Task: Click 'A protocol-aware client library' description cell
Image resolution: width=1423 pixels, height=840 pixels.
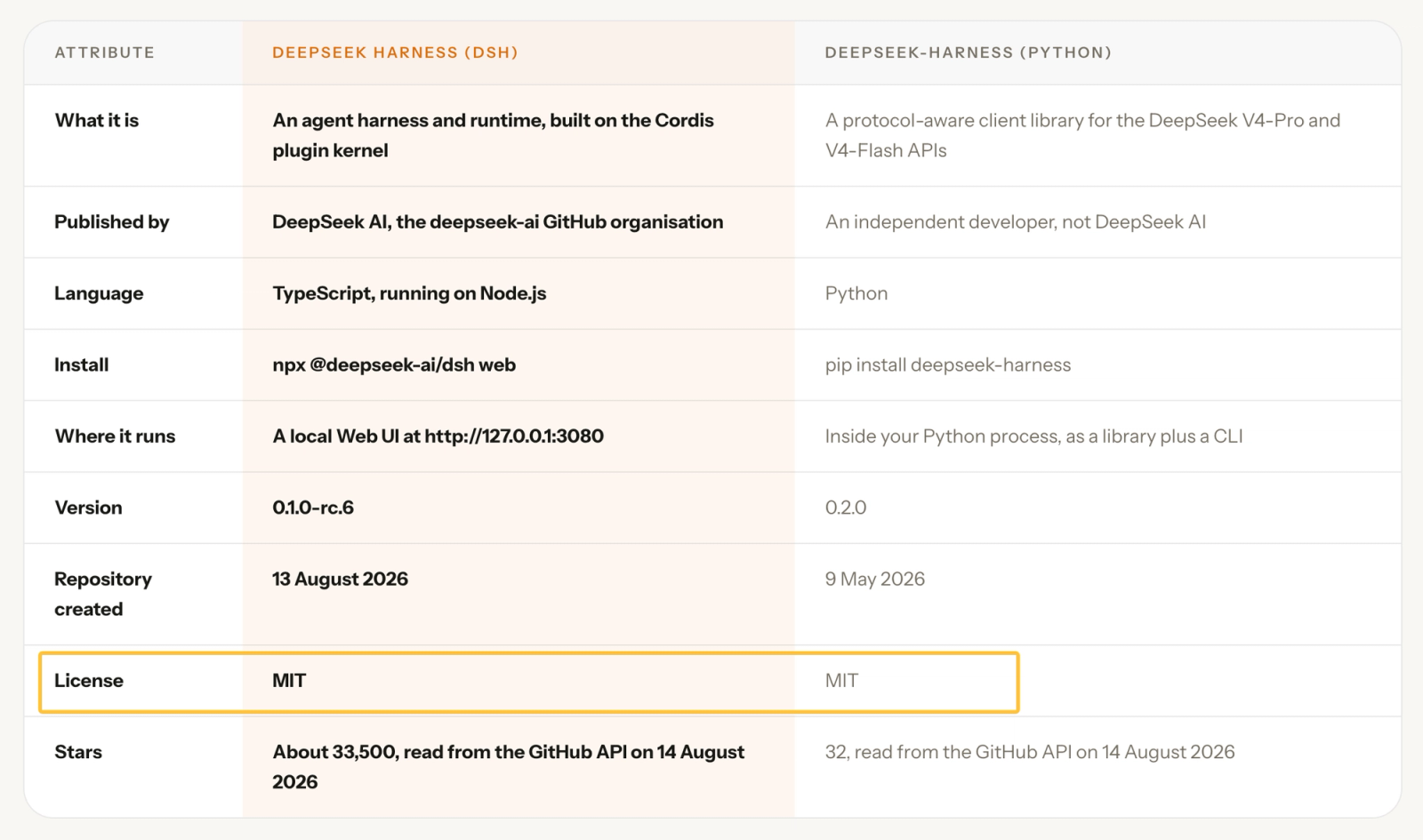Action: 1082,135
